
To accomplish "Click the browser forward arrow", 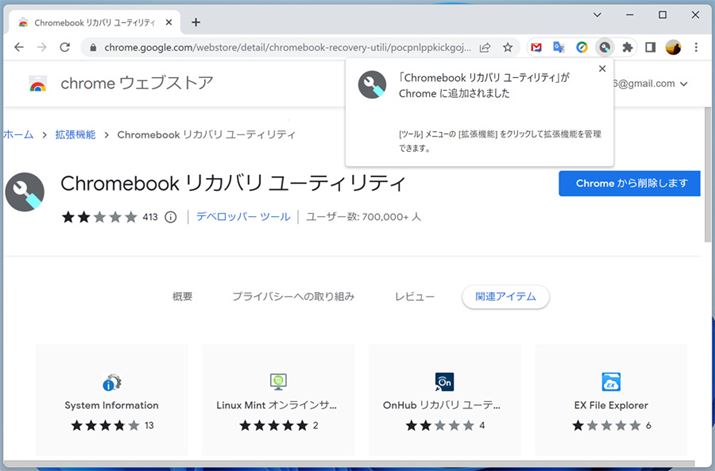I will click(x=41, y=47).
